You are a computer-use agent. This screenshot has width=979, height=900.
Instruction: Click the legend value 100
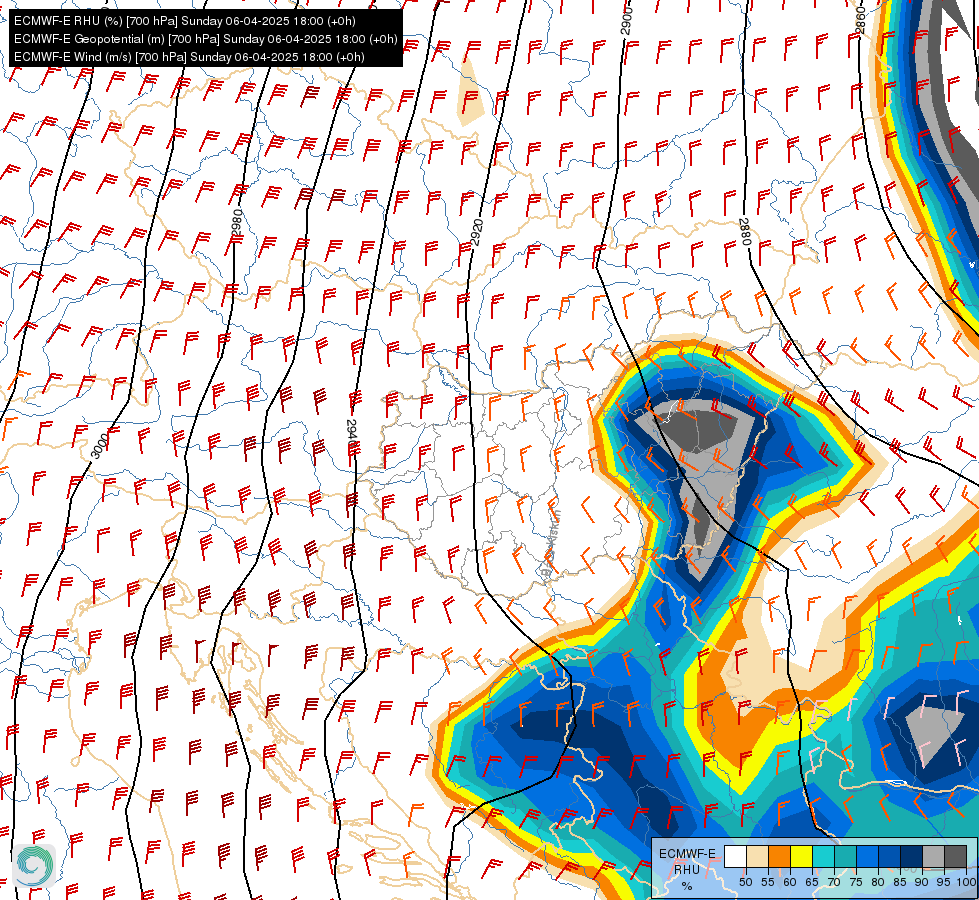(966, 882)
